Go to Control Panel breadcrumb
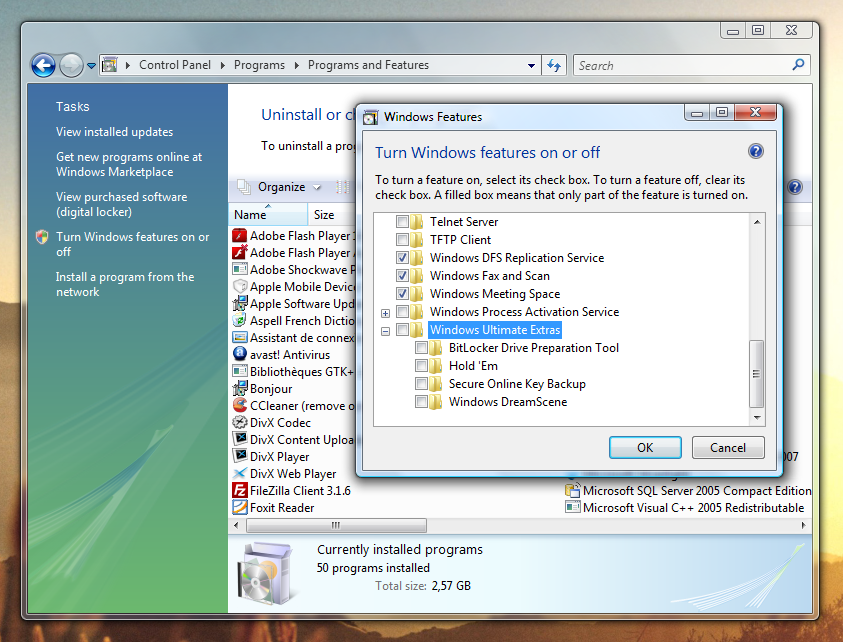Image resolution: width=843 pixels, height=642 pixels. (x=175, y=65)
